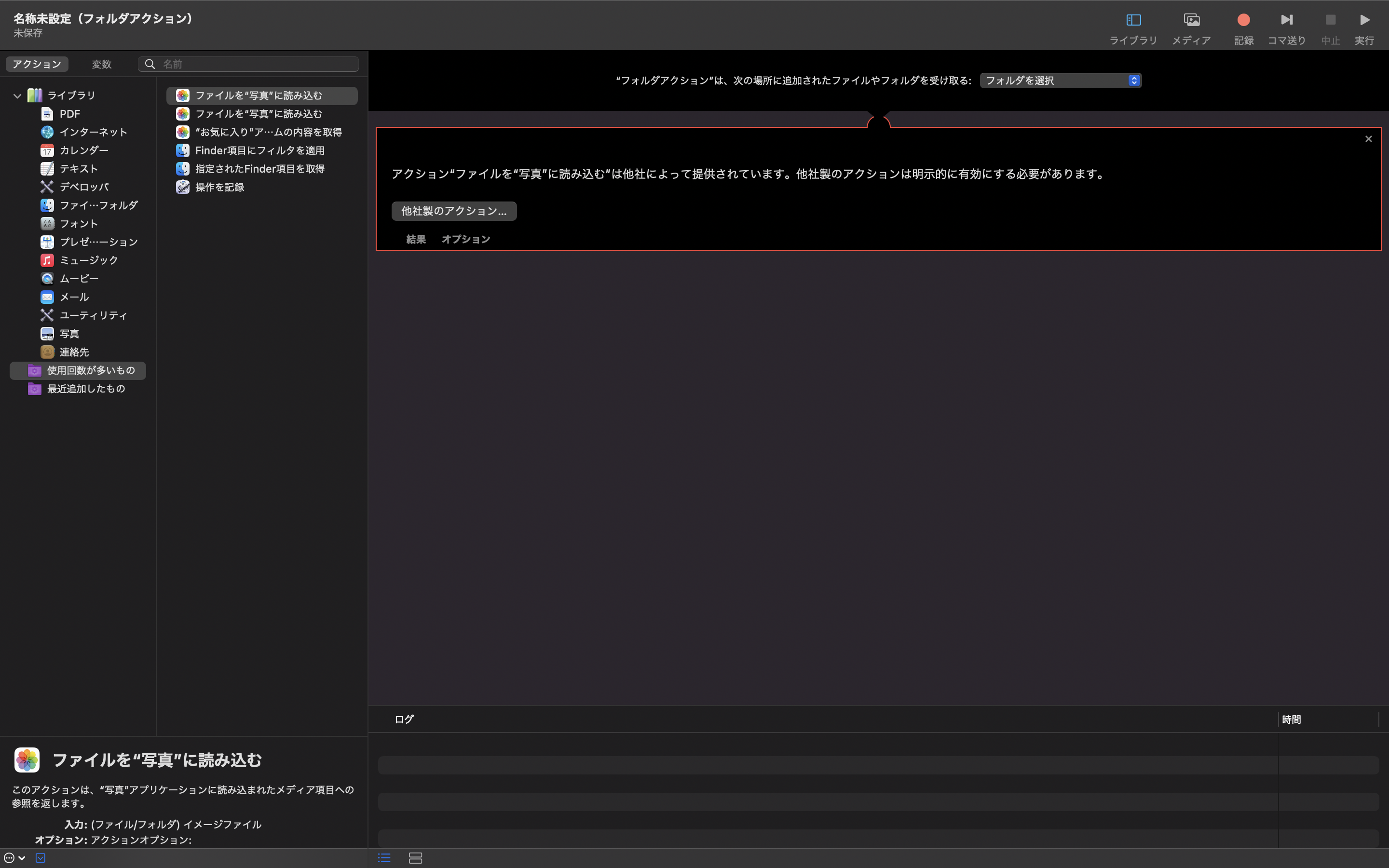Toggle the description pane checkbox icon

point(40,858)
